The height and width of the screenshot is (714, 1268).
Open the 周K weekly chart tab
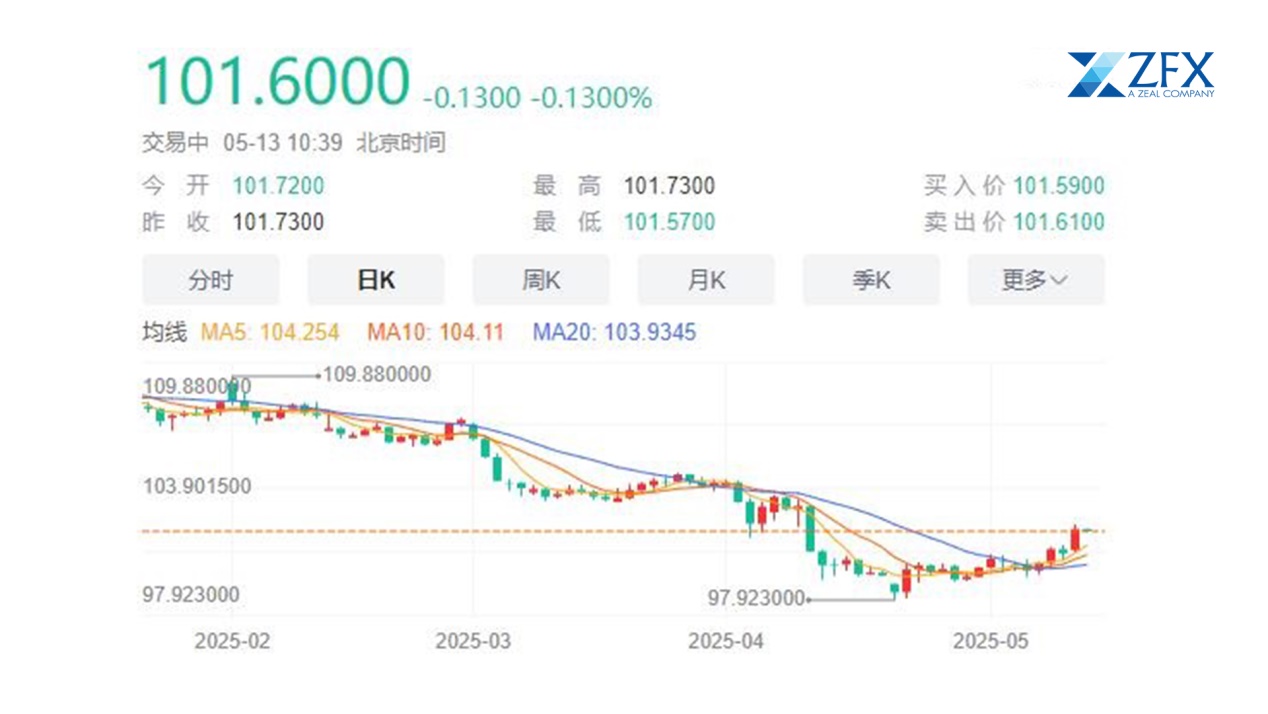540,280
